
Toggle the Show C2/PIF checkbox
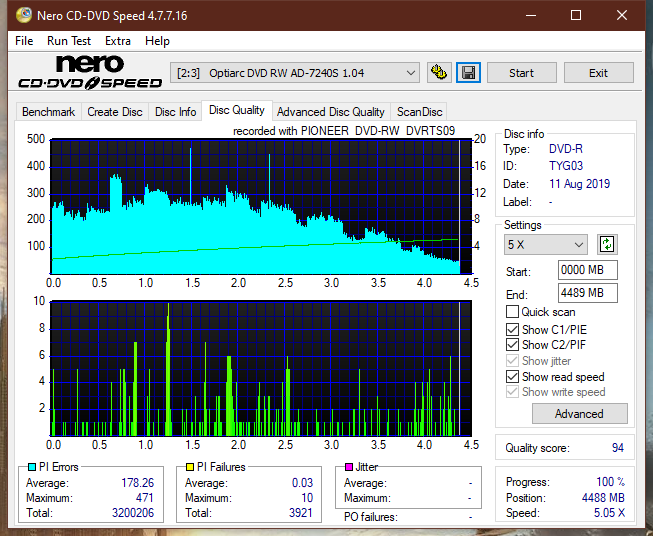pyautogui.click(x=512, y=344)
